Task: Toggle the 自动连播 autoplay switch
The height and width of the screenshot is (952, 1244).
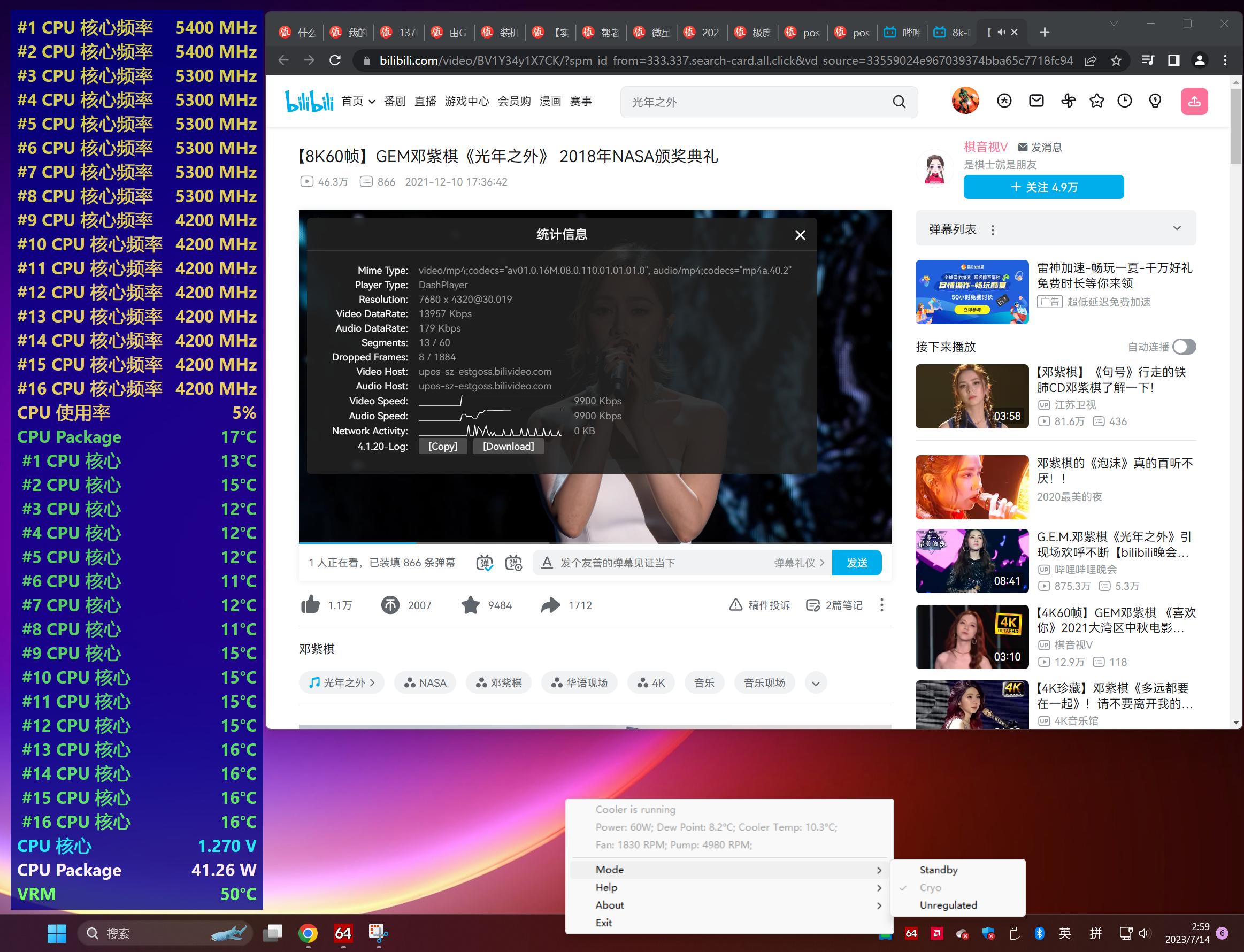Action: coord(1184,347)
